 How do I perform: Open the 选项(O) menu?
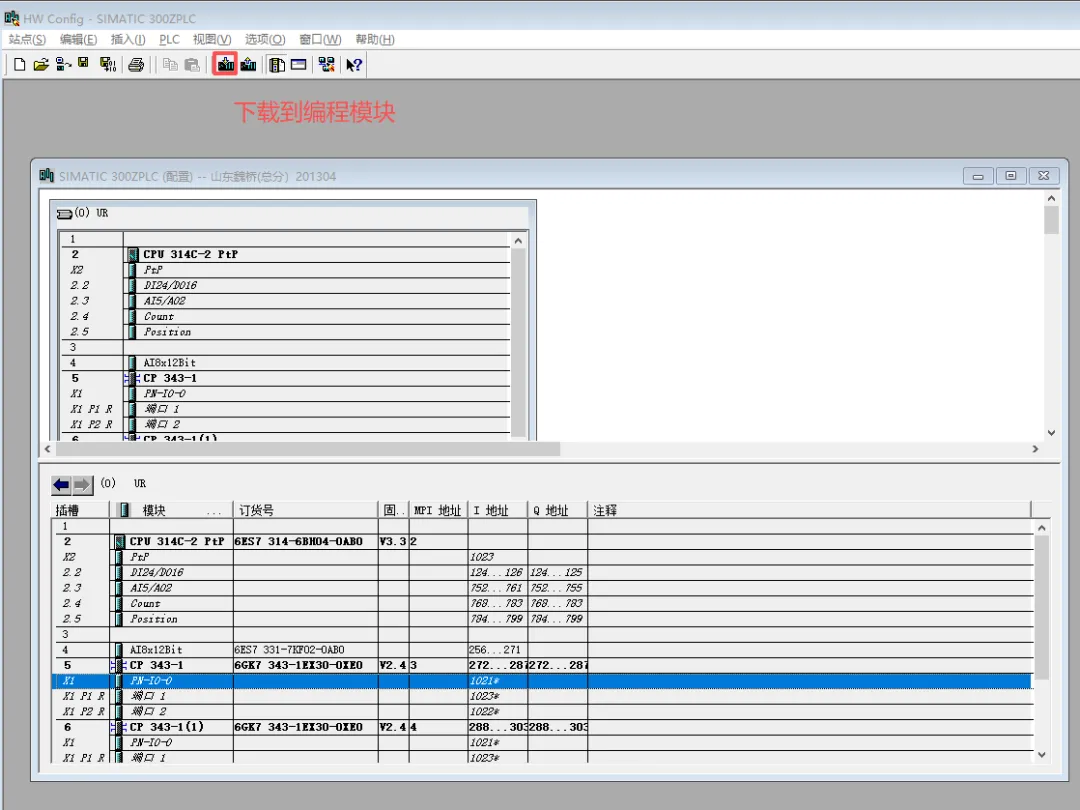(x=265, y=39)
